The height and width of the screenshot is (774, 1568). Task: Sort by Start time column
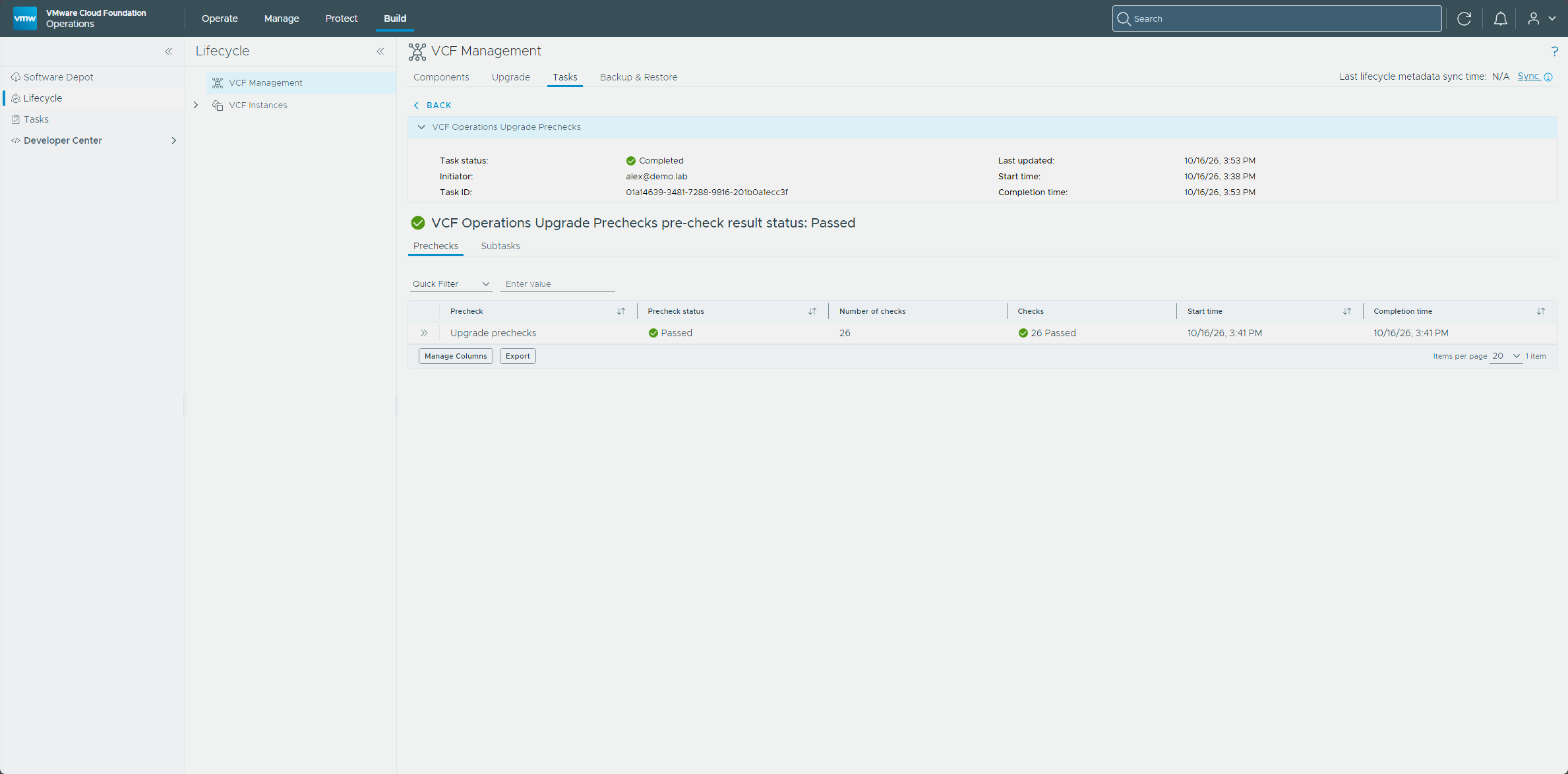coord(1346,311)
